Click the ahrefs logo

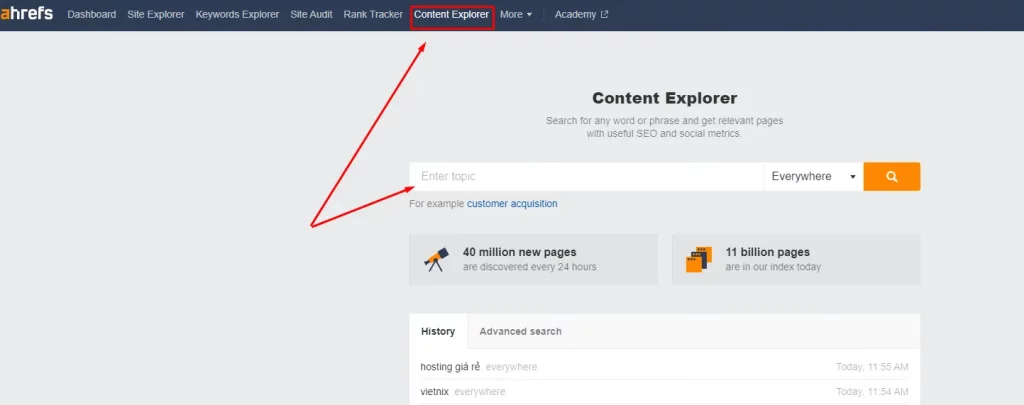pyautogui.click(x=26, y=14)
